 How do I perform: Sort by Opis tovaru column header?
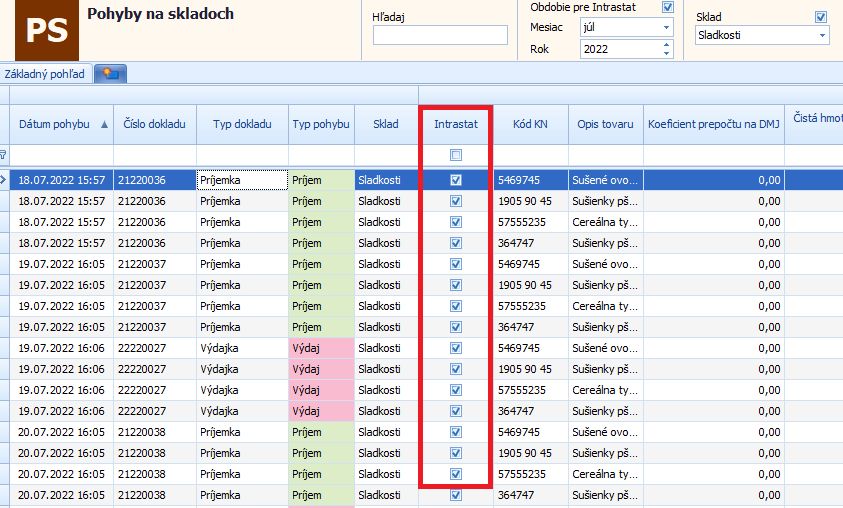coord(606,124)
